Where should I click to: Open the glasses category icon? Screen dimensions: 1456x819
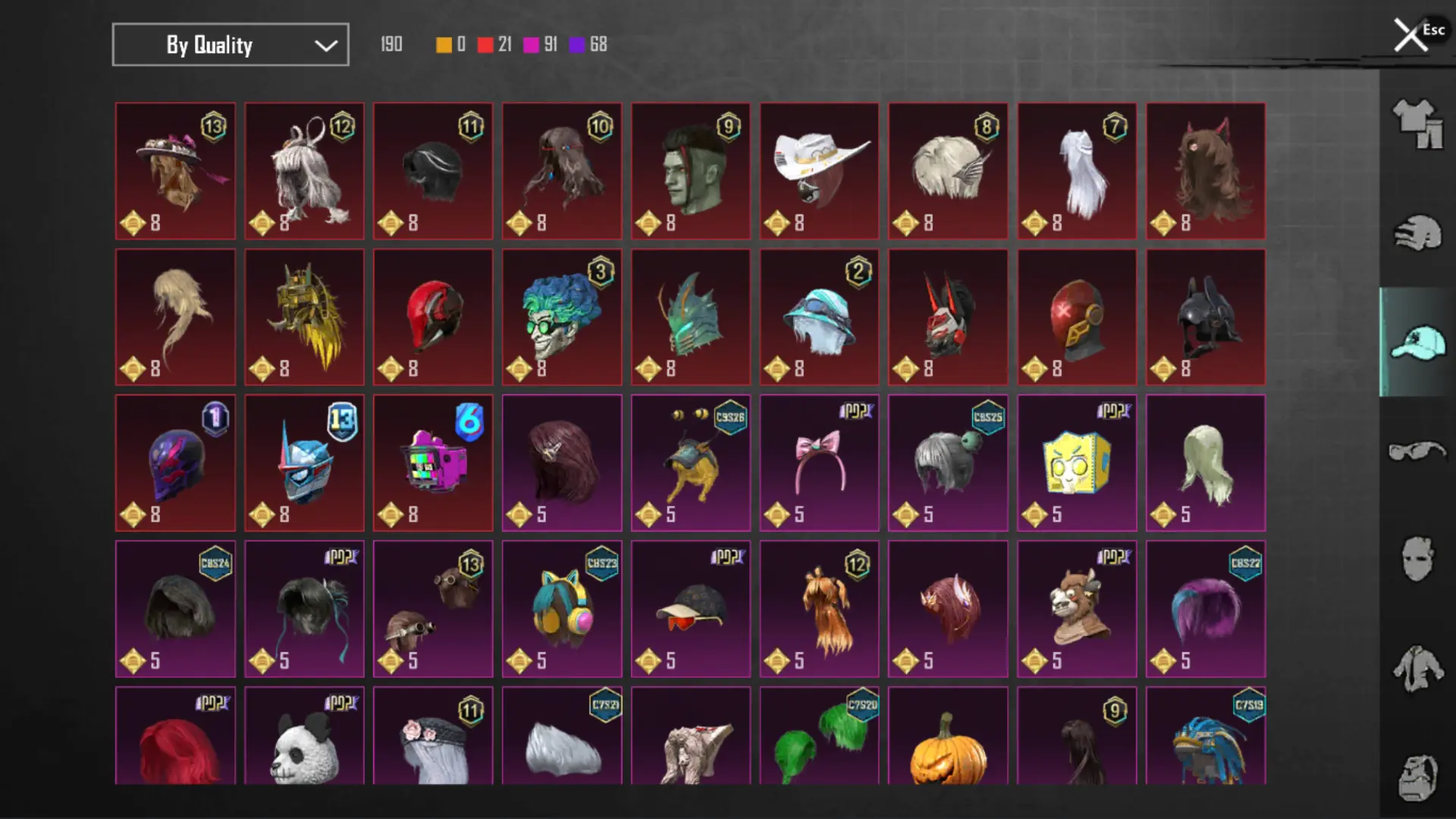click(1417, 451)
